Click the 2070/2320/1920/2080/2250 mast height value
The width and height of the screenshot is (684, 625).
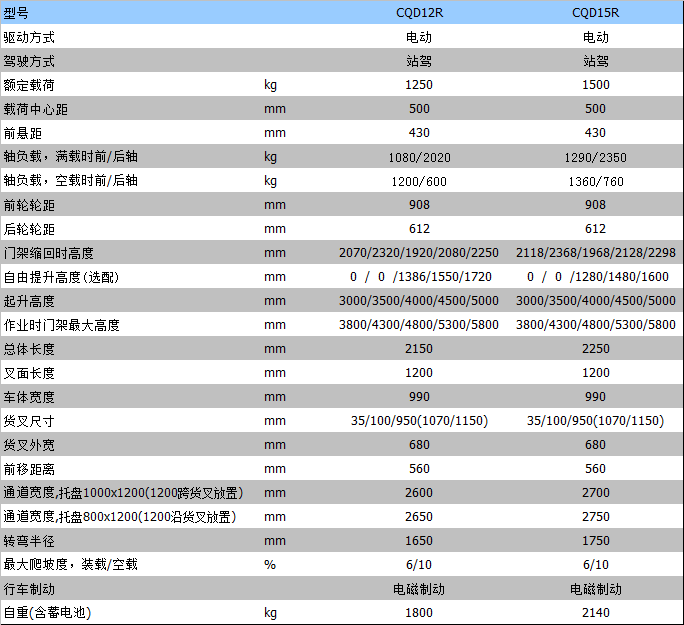[419, 253]
